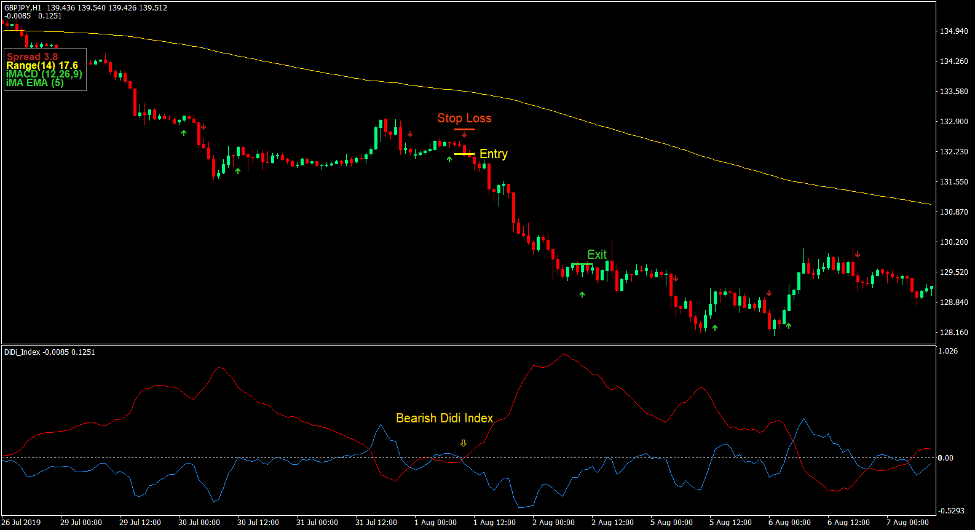Image resolution: width=977 pixels, height=531 pixels.
Task: Select the yellow horizontal Entry line marker
Action: click(x=464, y=154)
